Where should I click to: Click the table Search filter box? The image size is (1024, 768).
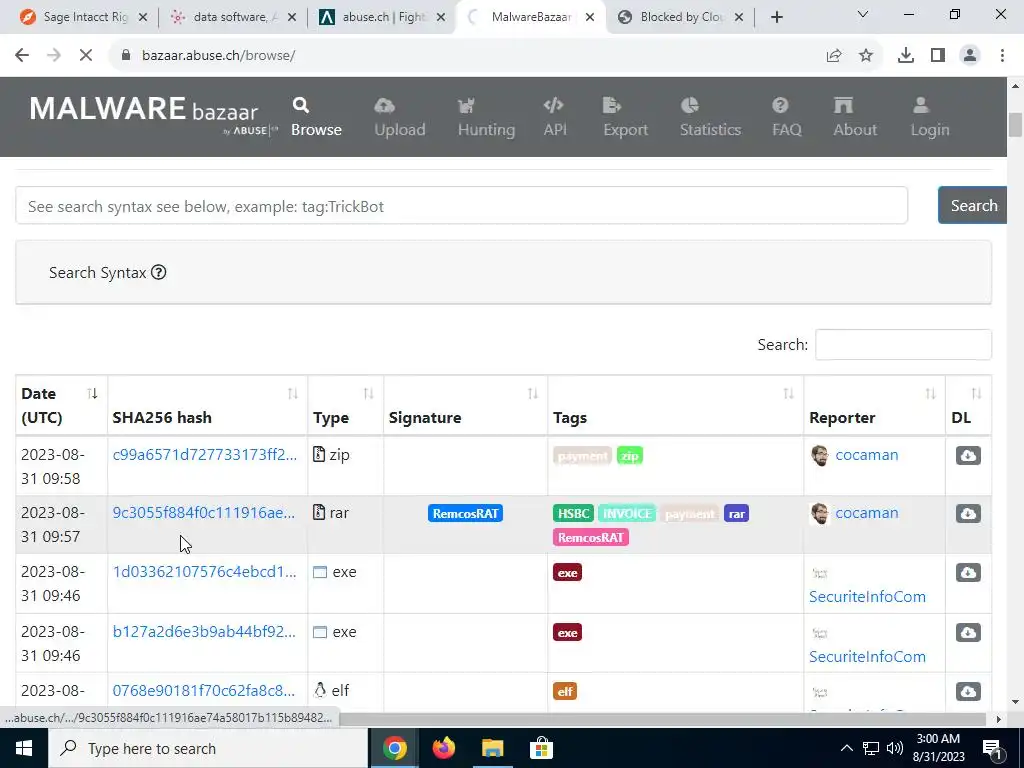(x=903, y=344)
